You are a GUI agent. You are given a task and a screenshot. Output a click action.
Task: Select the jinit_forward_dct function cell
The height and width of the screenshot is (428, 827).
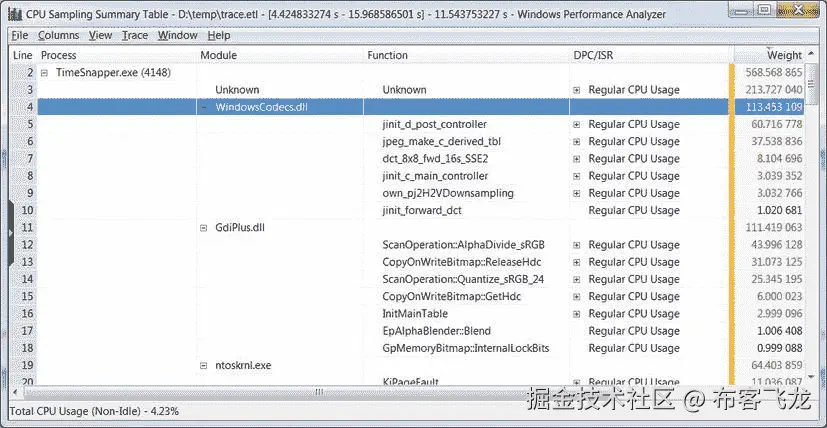422,210
